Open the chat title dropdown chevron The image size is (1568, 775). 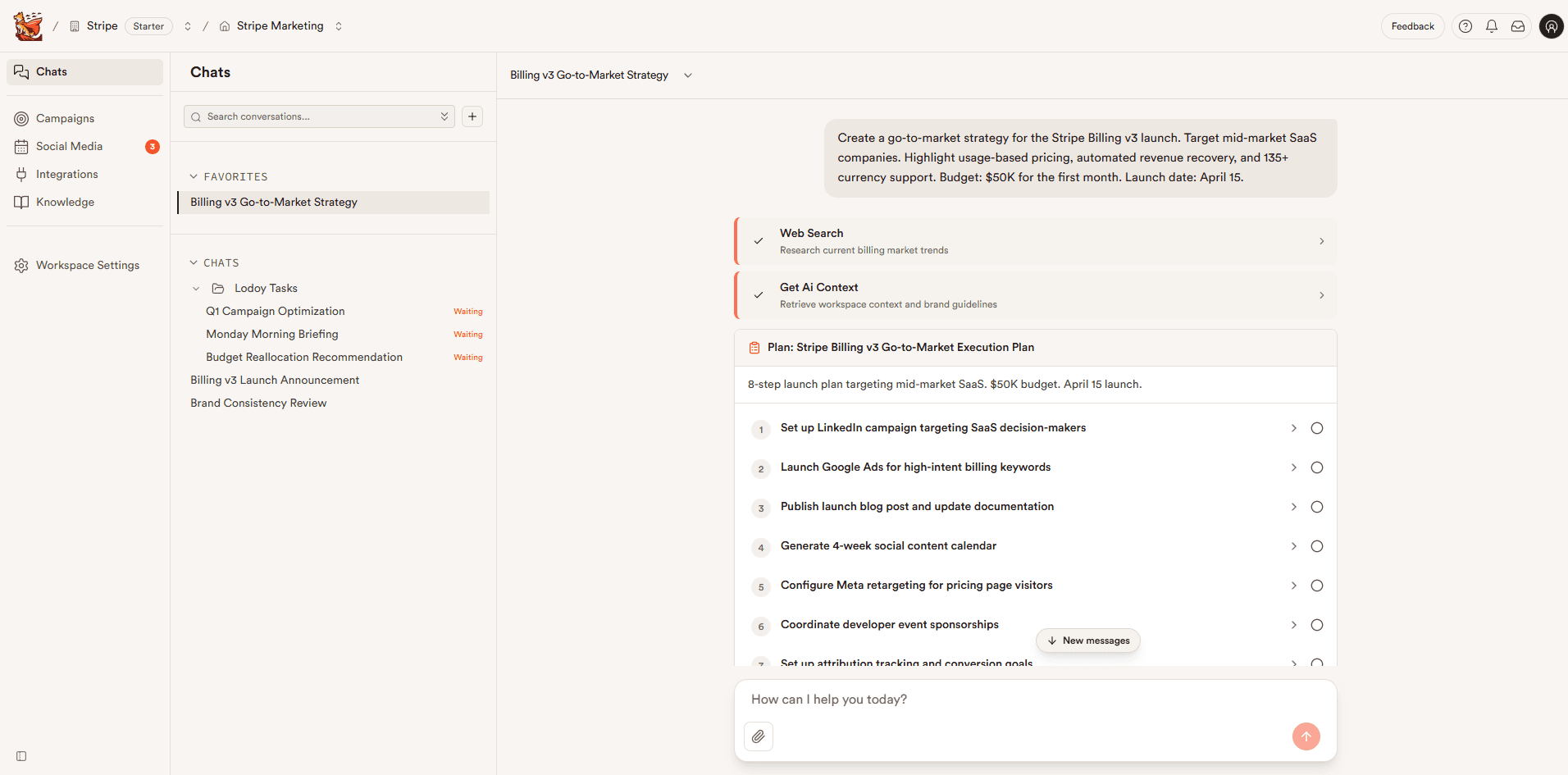tap(688, 75)
